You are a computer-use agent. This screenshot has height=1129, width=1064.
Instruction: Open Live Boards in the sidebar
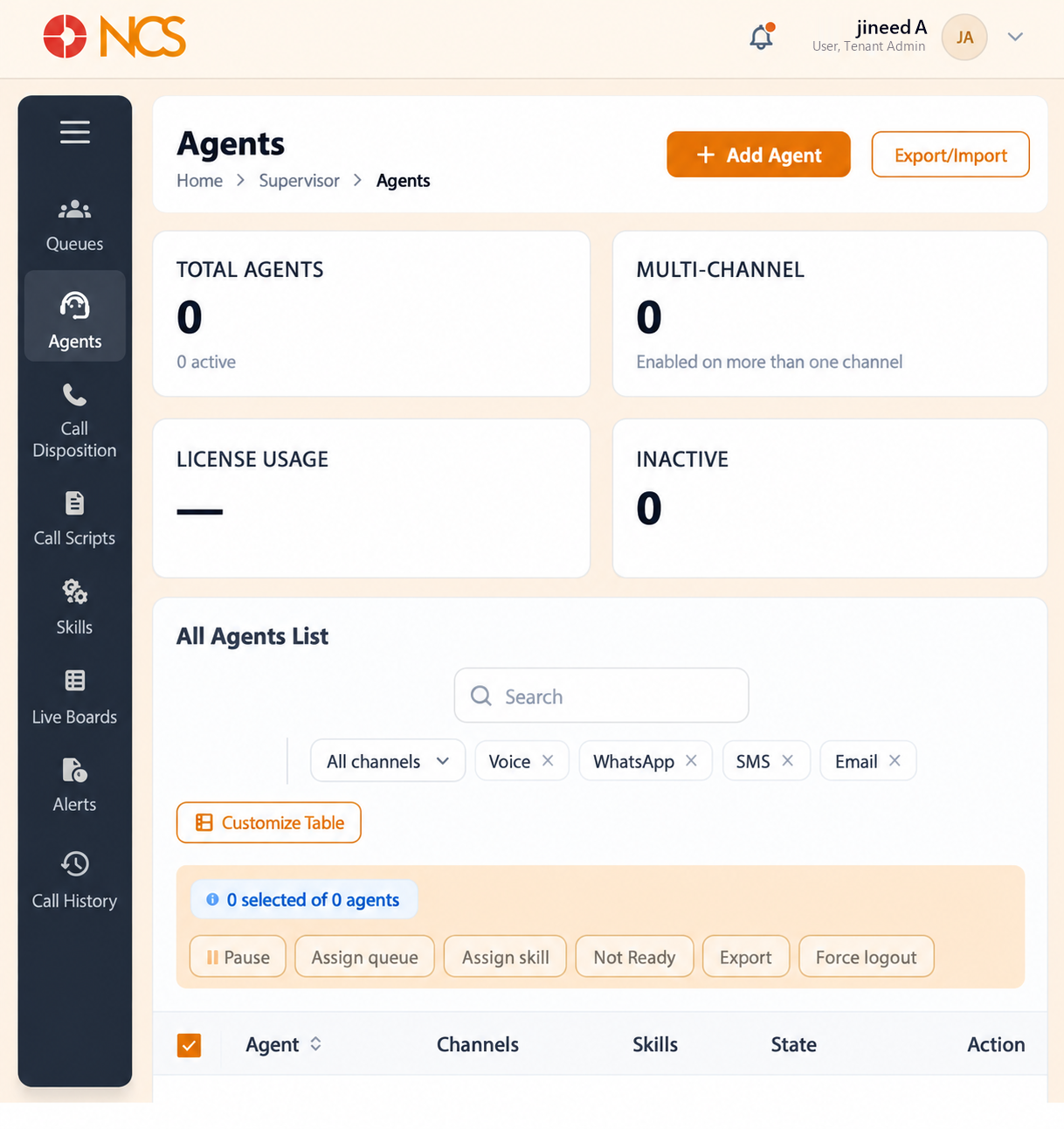coord(75,698)
